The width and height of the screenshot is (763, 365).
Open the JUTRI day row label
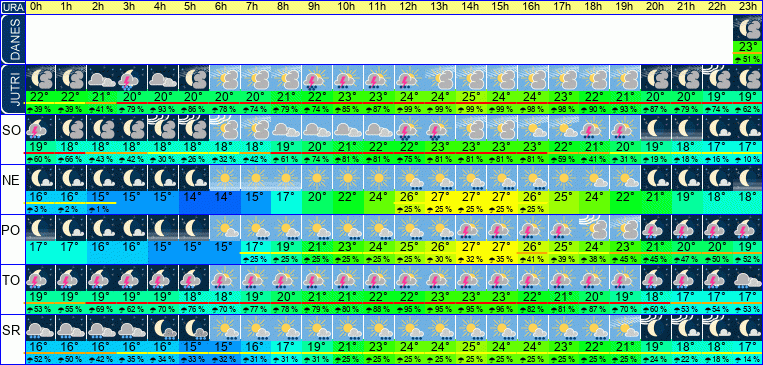tap(13, 90)
